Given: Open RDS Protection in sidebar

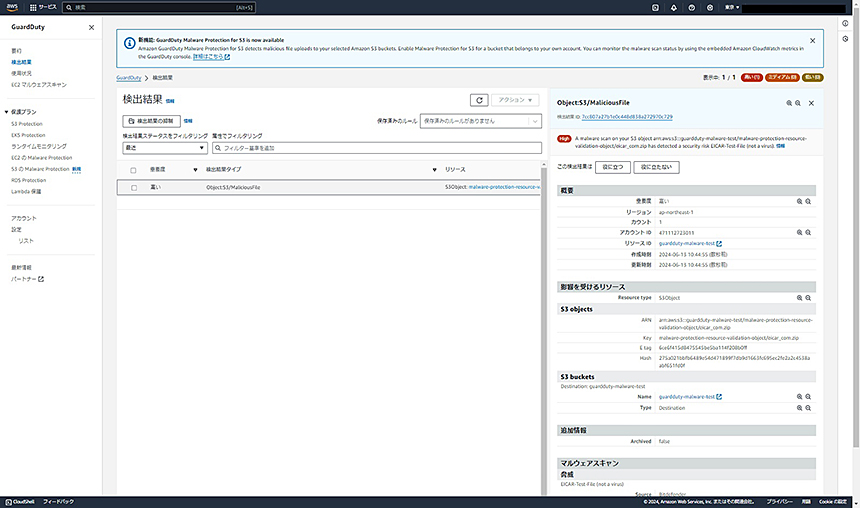Looking at the screenshot, I should (x=29, y=180).
